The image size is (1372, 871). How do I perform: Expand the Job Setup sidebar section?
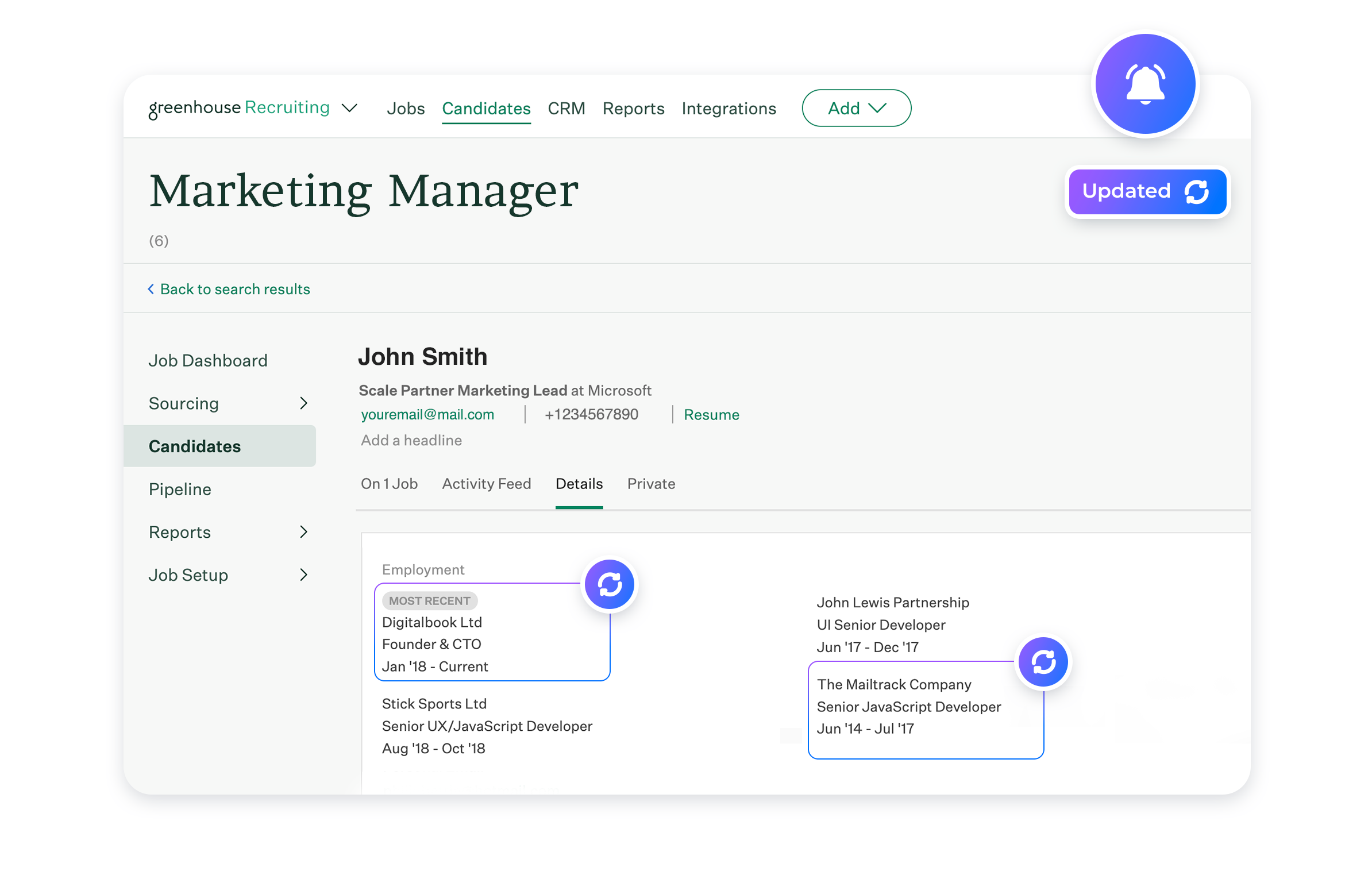pyautogui.click(x=303, y=575)
